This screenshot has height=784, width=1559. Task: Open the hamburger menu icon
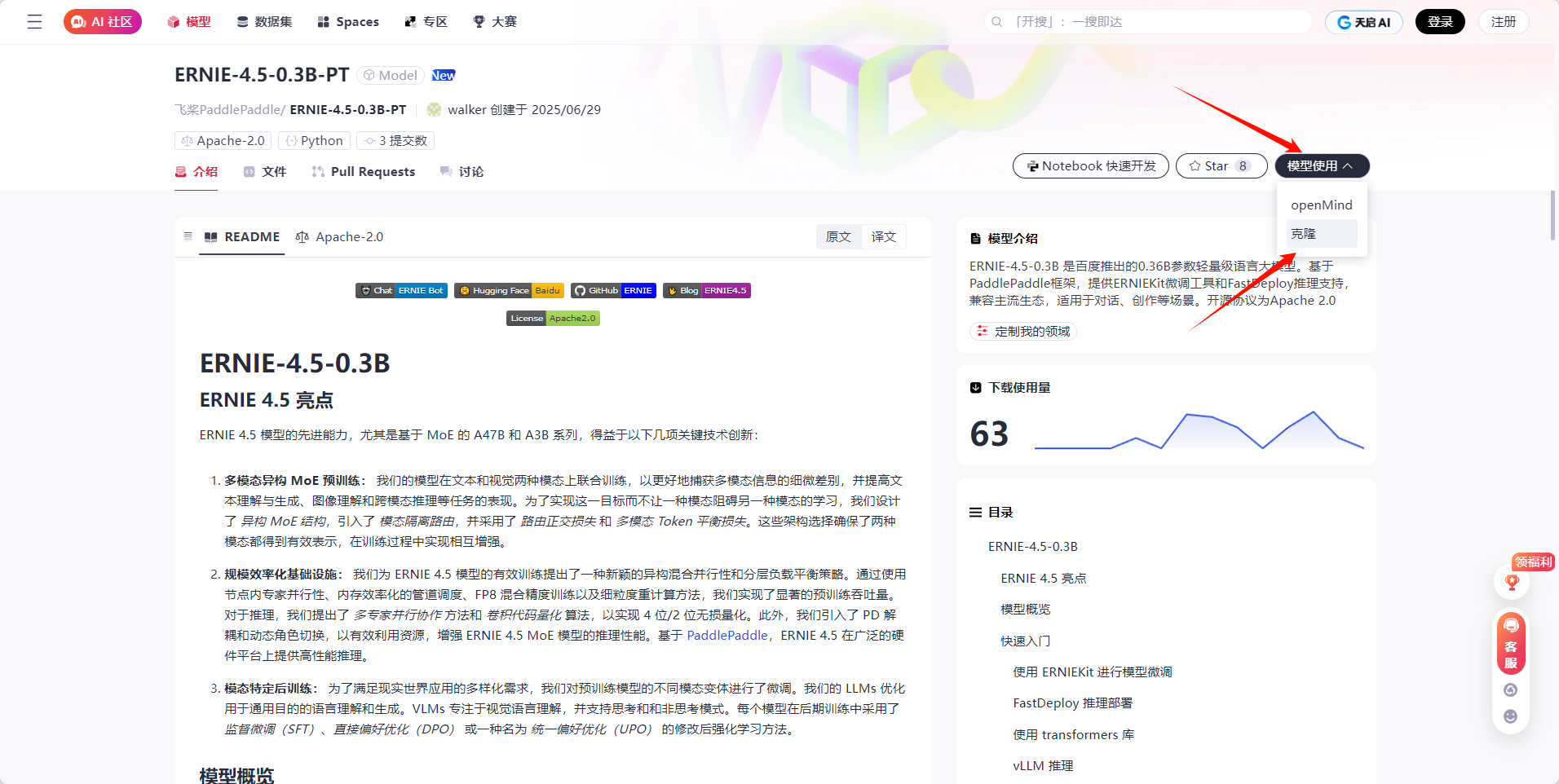[34, 22]
